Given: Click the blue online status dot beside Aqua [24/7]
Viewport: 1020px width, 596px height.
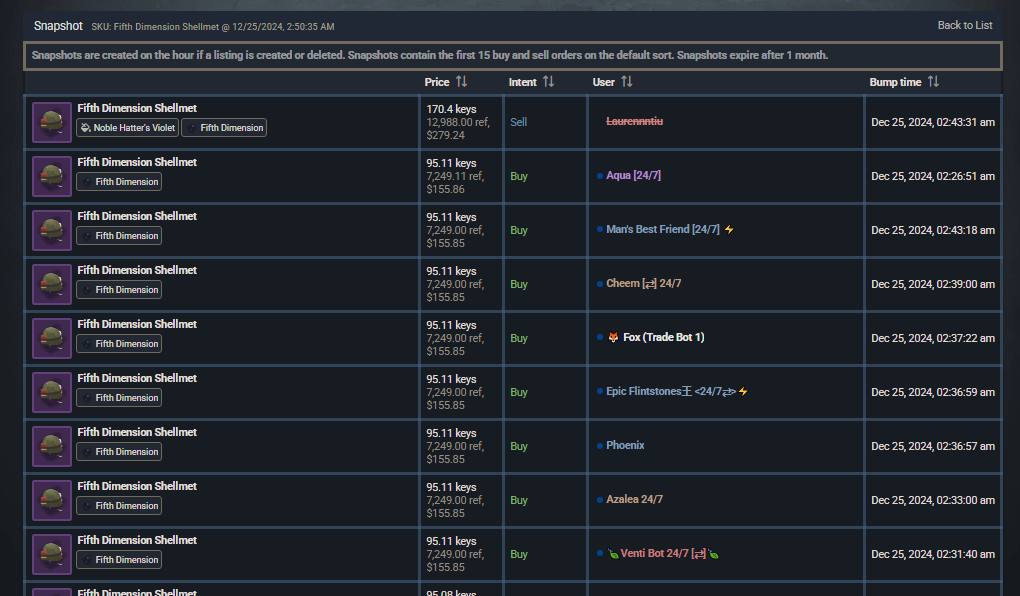Looking at the screenshot, I should [x=599, y=176].
